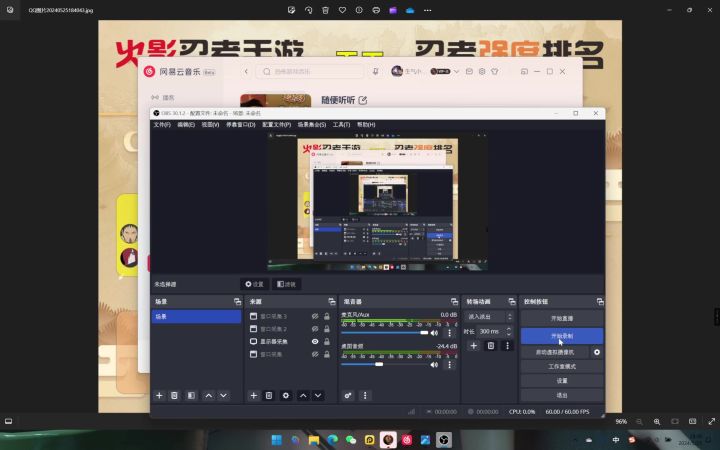Open scene filters icon in the 场景 panel footer
This screenshot has width=720, height=450.
[x=191, y=395]
